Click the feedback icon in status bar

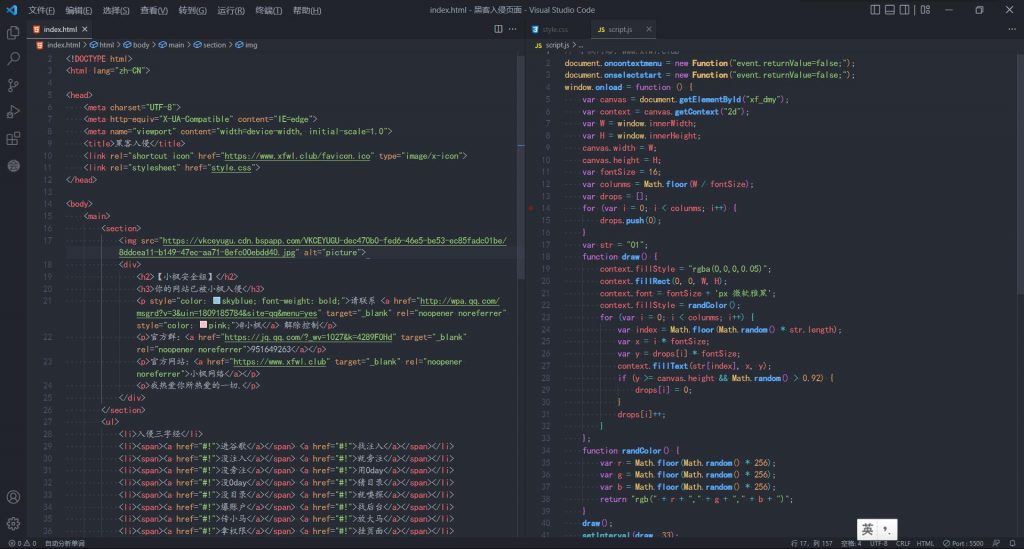click(996, 543)
